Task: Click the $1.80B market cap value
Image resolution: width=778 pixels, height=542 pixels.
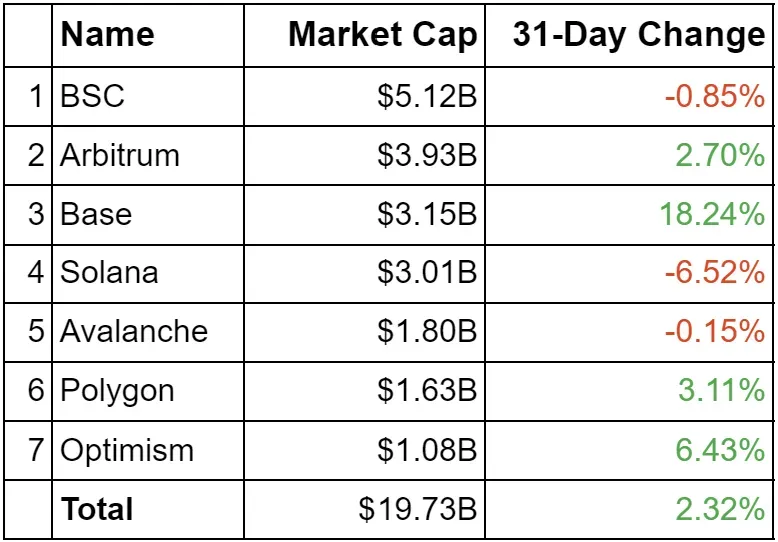Action: click(x=427, y=331)
